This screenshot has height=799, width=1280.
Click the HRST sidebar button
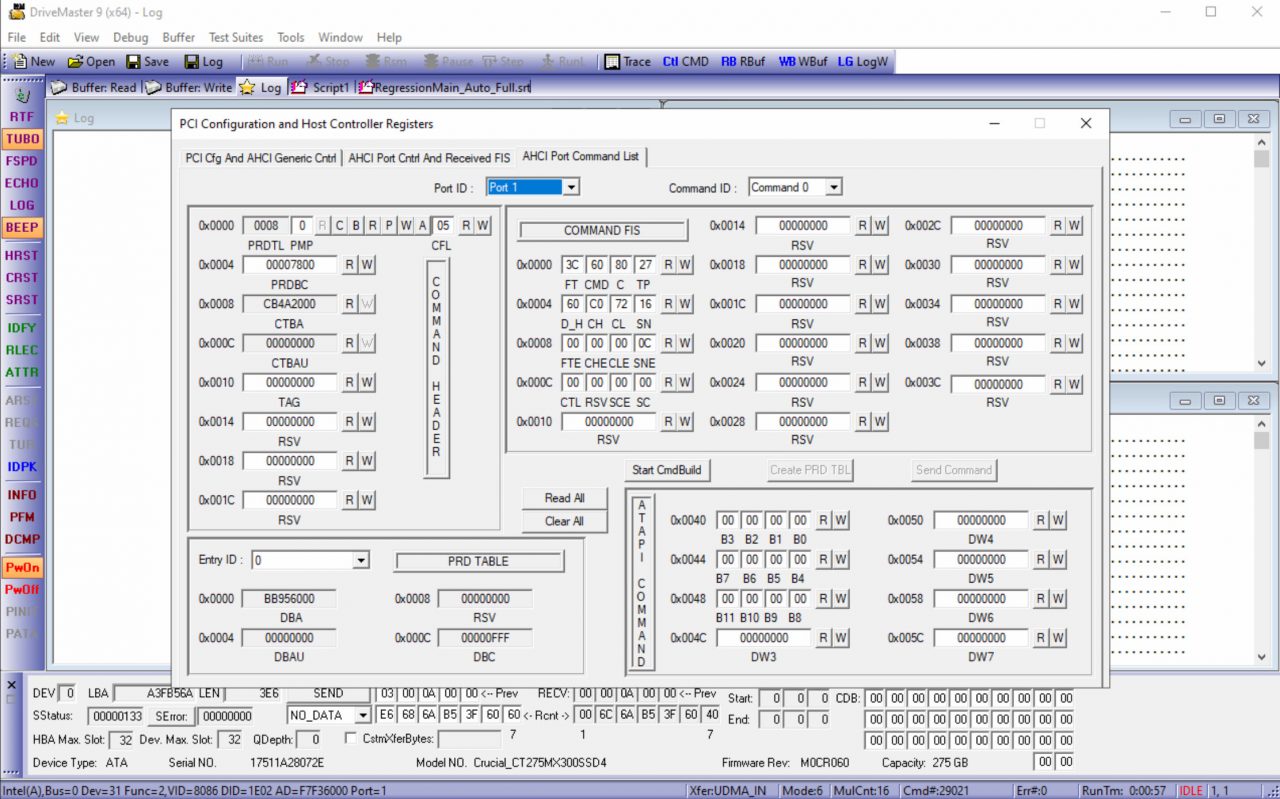point(22,256)
